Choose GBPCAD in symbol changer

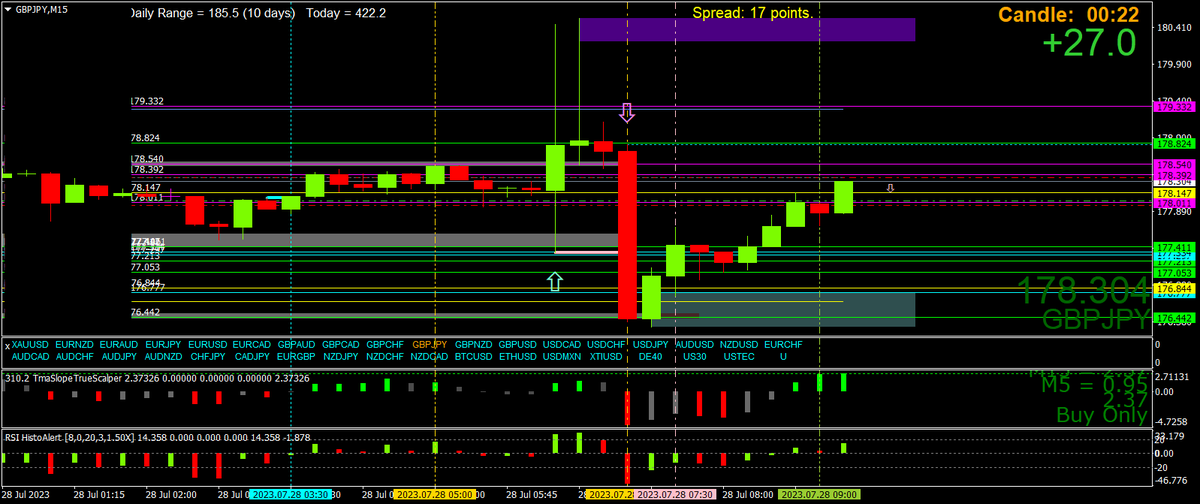(341, 343)
